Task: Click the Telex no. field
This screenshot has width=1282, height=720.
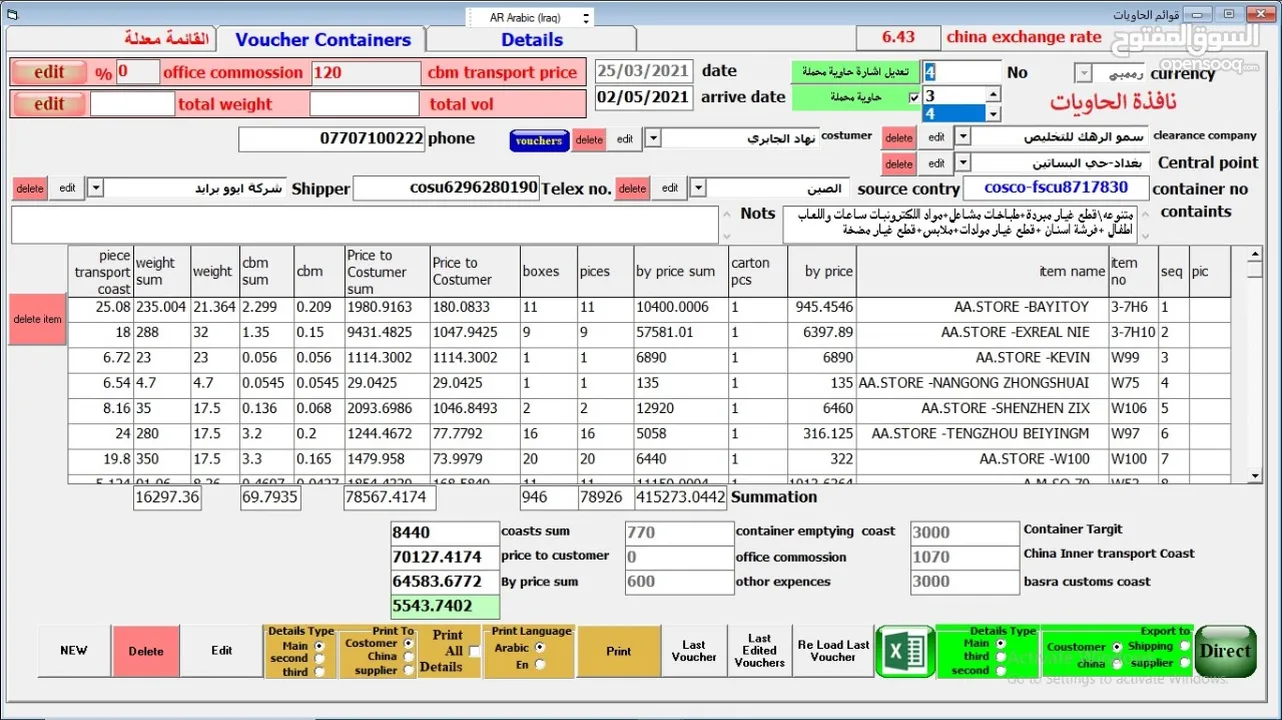Action: (446, 187)
